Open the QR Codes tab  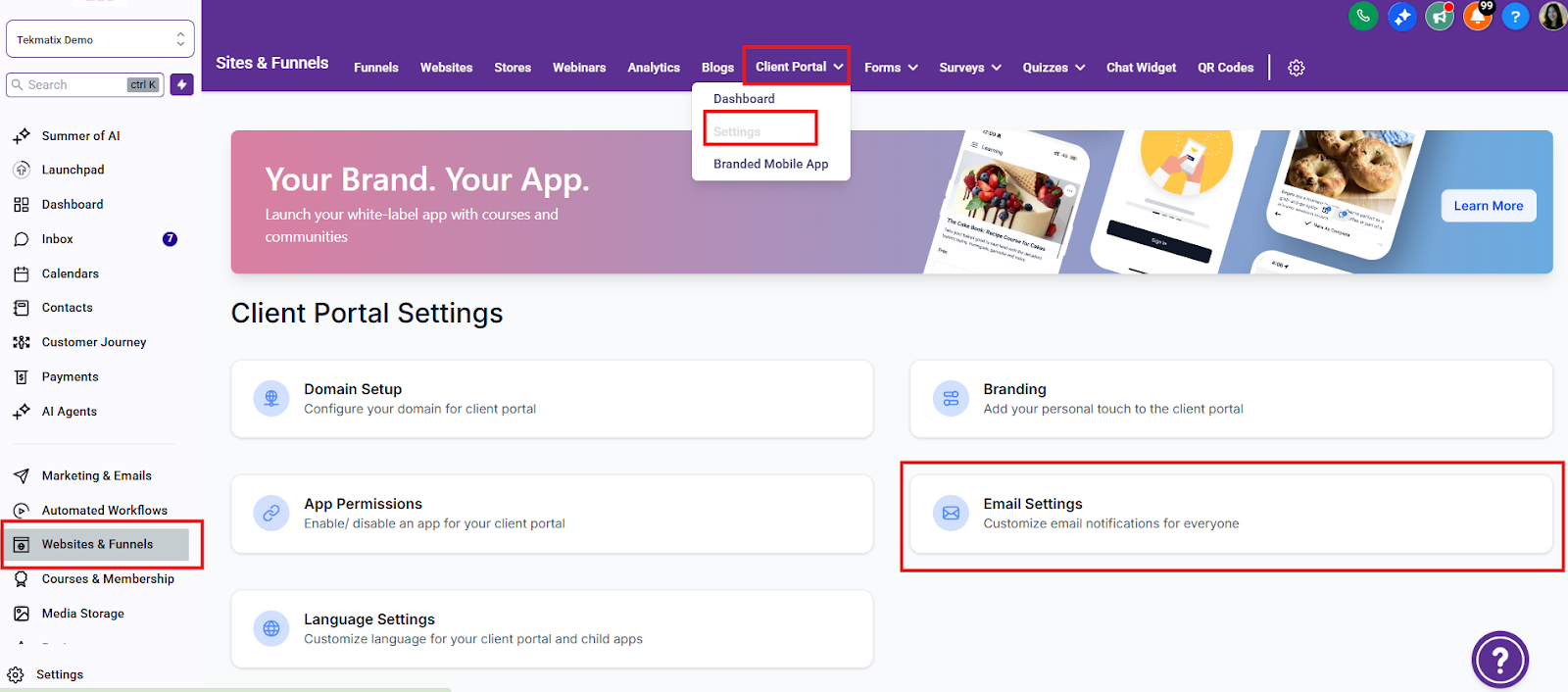coord(1226,68)
